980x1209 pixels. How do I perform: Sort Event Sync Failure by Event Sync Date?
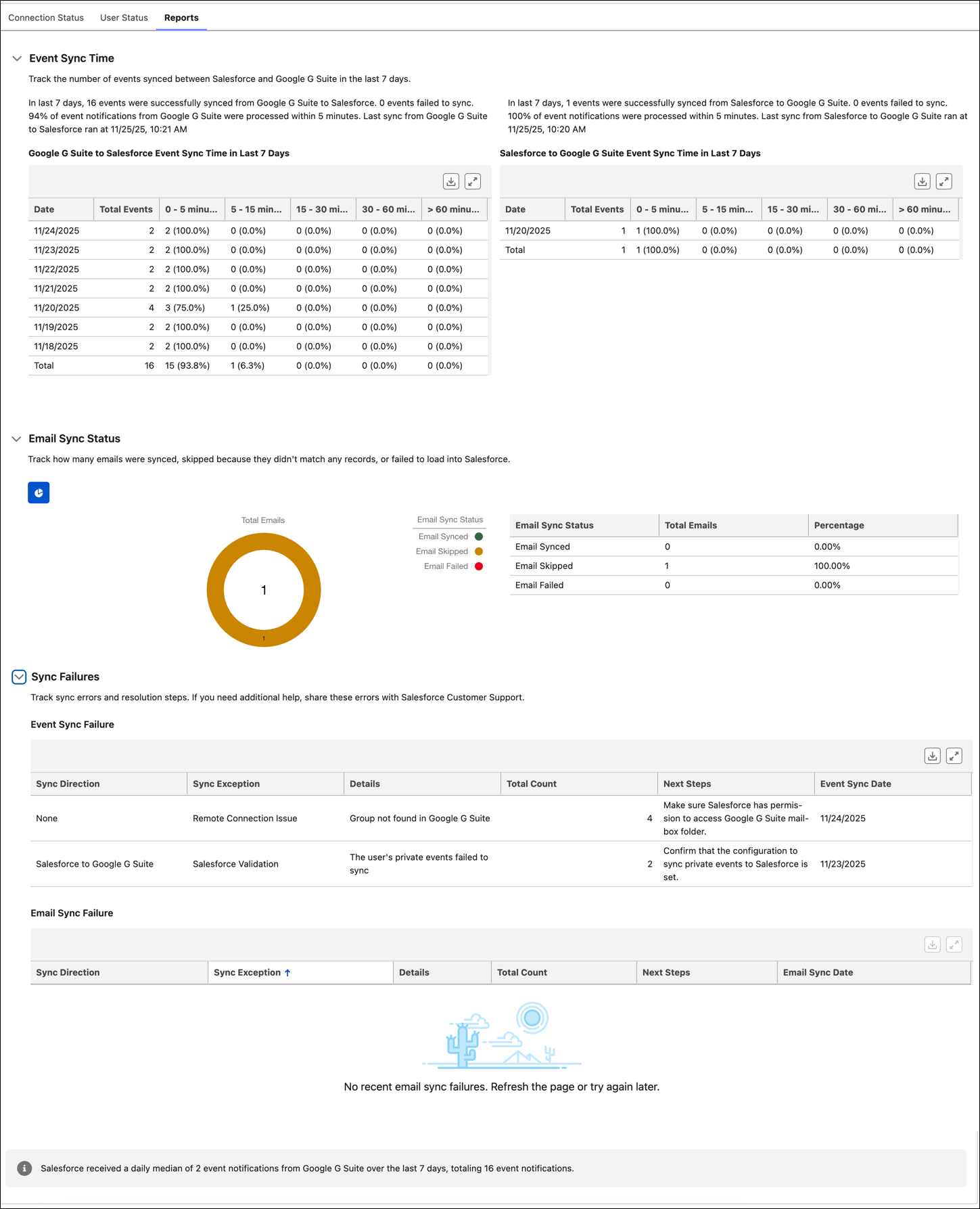click(x=893, y=784)
